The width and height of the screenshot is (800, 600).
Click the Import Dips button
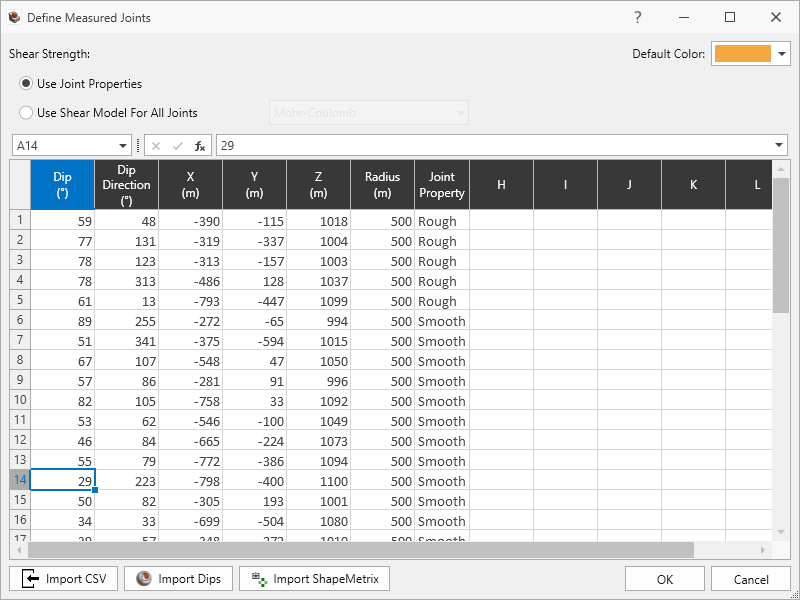179,579
